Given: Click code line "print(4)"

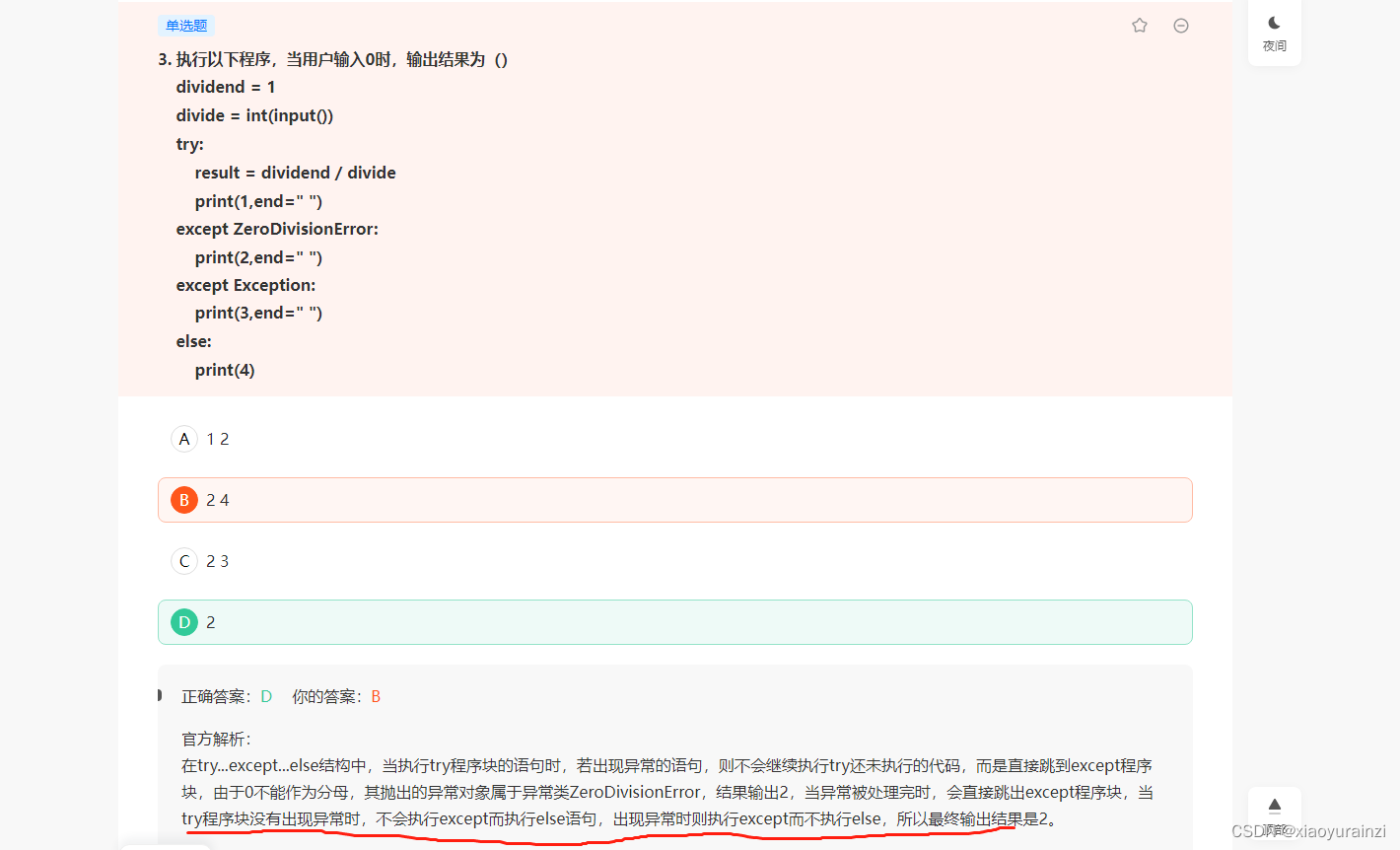Looking at the screenshot, I should 225,370.
